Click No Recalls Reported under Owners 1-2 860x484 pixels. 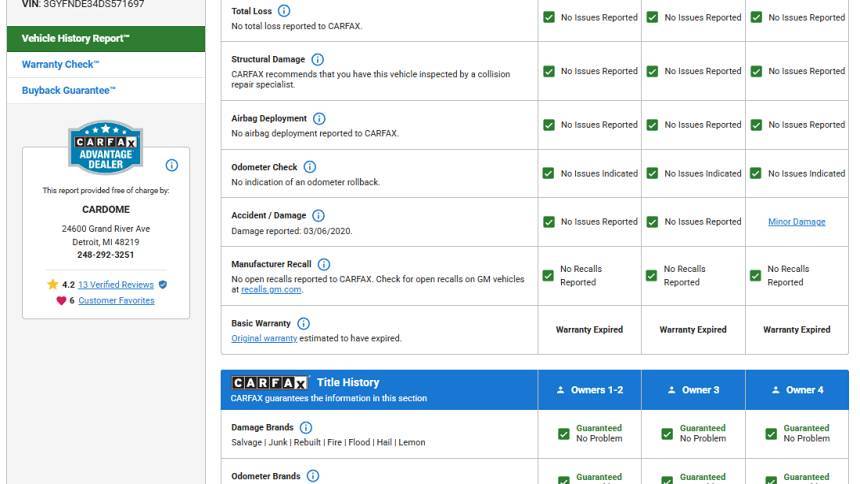pos(581,275)
